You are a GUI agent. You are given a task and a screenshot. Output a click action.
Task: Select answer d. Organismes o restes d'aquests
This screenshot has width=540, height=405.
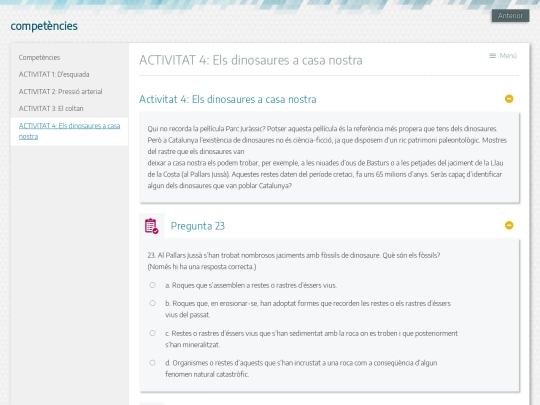[153, 363]
